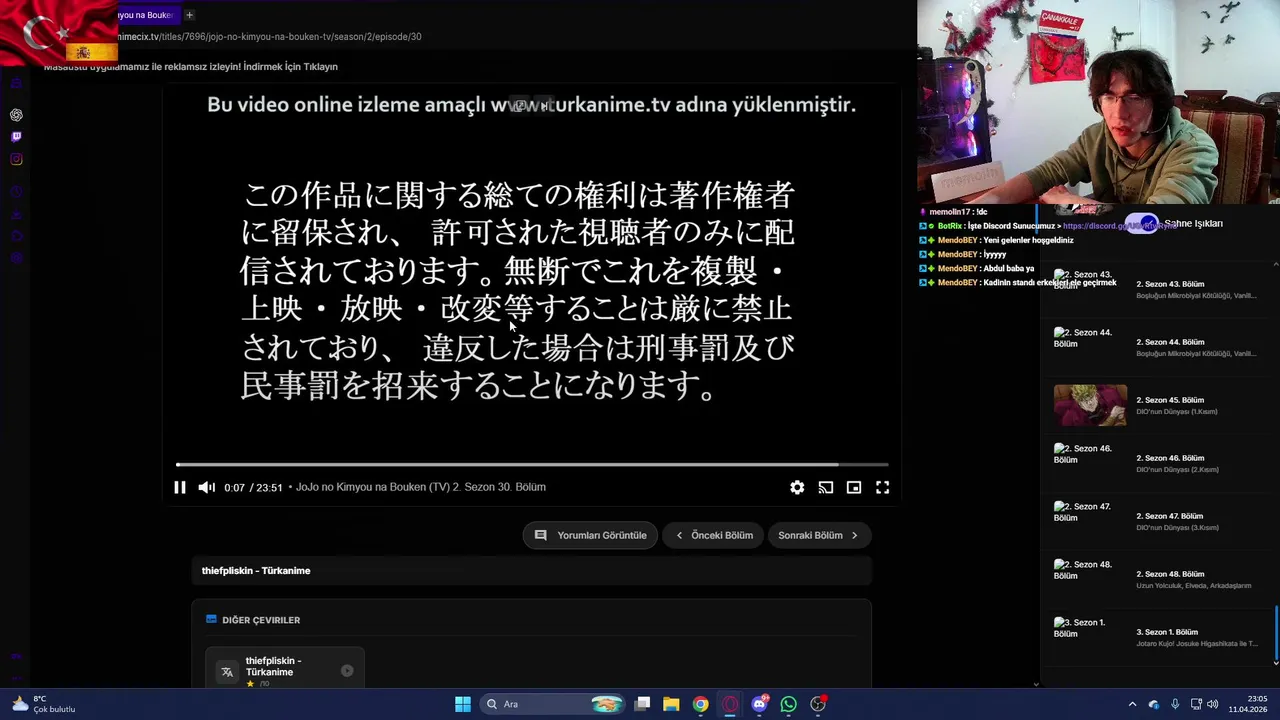This screenshot has width=1280, height=720.
Task: Click the 2. Sezon 45. Bölüm thumbnail
Action: 1090,405
